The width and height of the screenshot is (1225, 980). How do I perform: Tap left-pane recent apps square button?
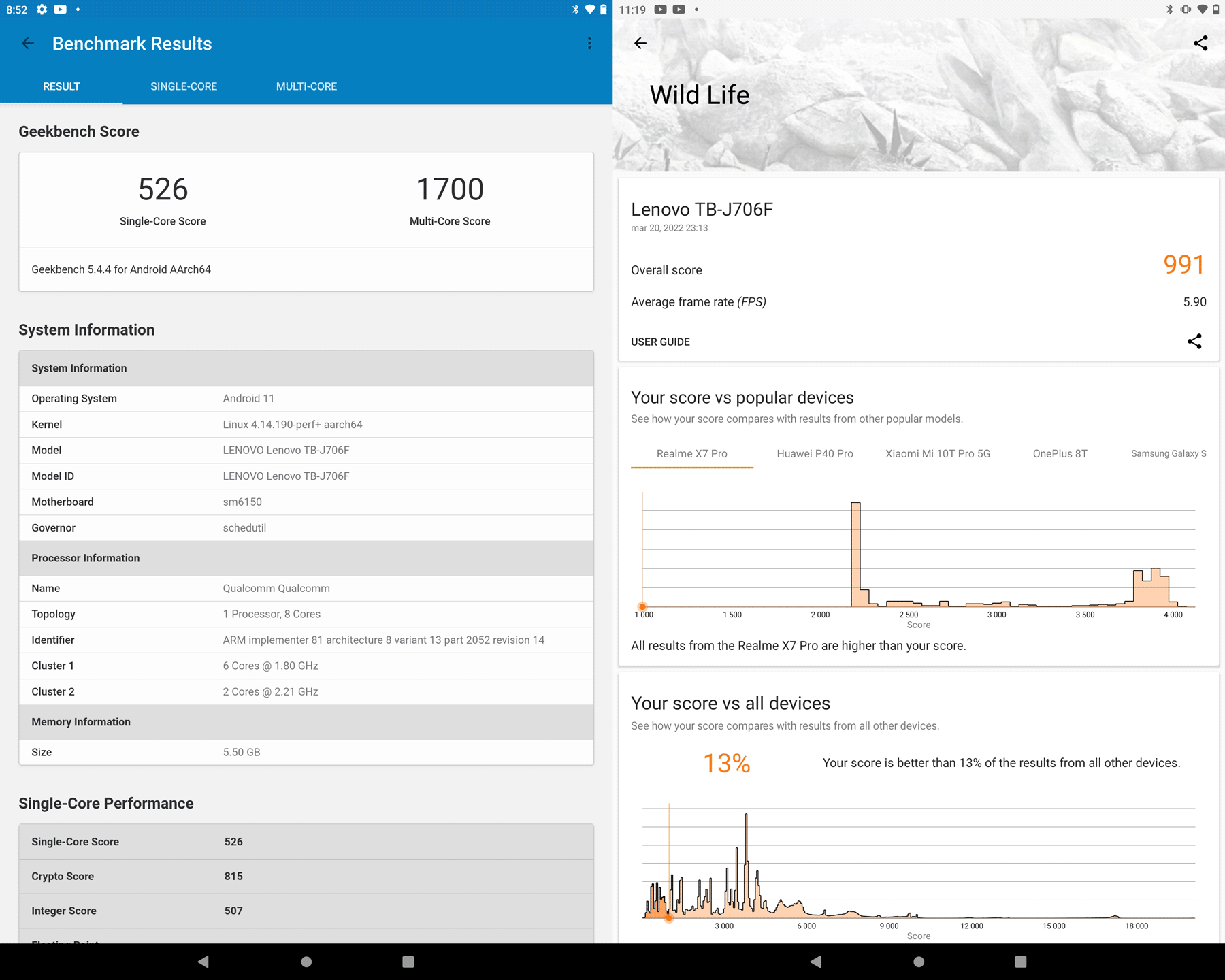tap(408, 962)
